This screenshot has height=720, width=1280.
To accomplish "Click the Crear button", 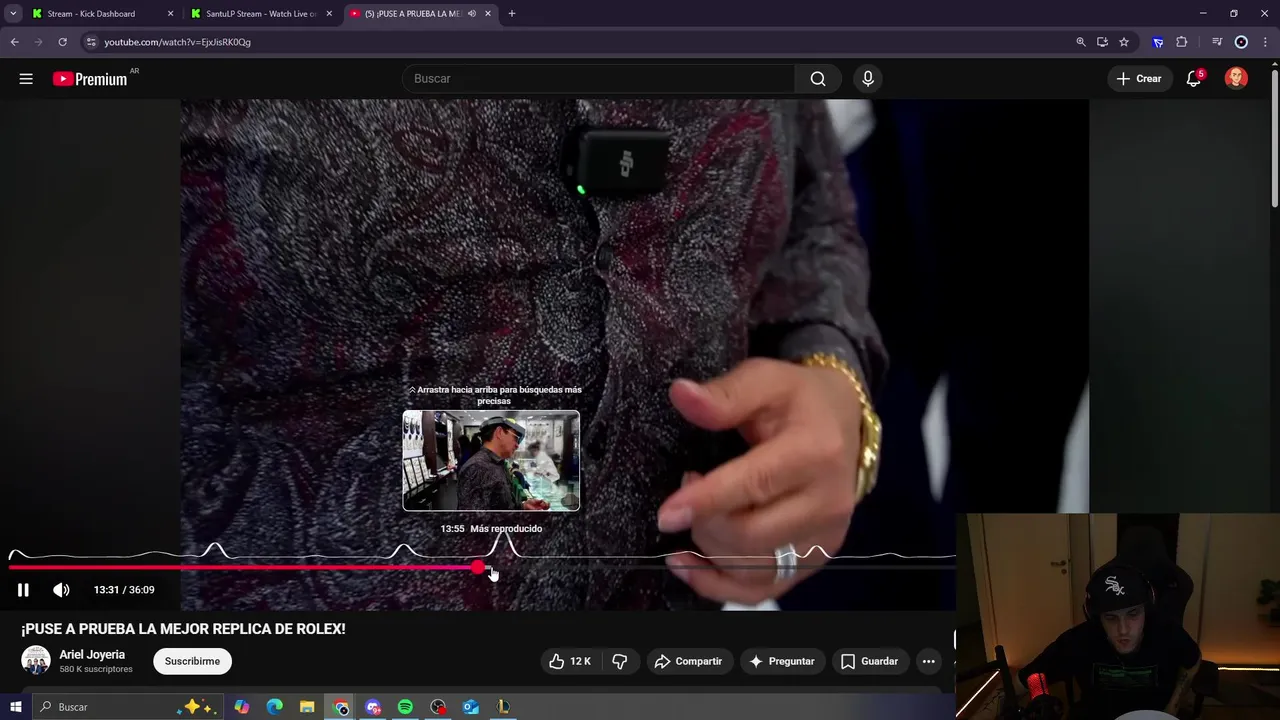I will tap(1139, 79).
